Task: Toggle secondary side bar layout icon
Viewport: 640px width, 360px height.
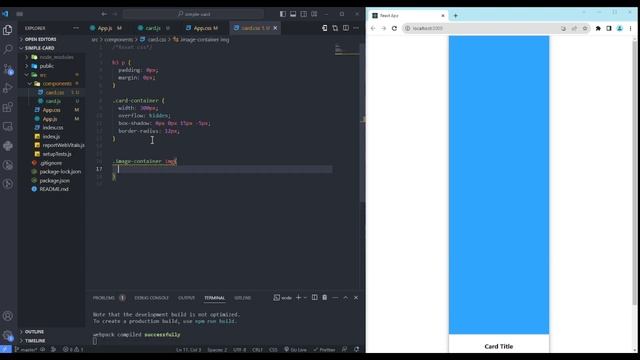Action: click(x=304, y=14)
